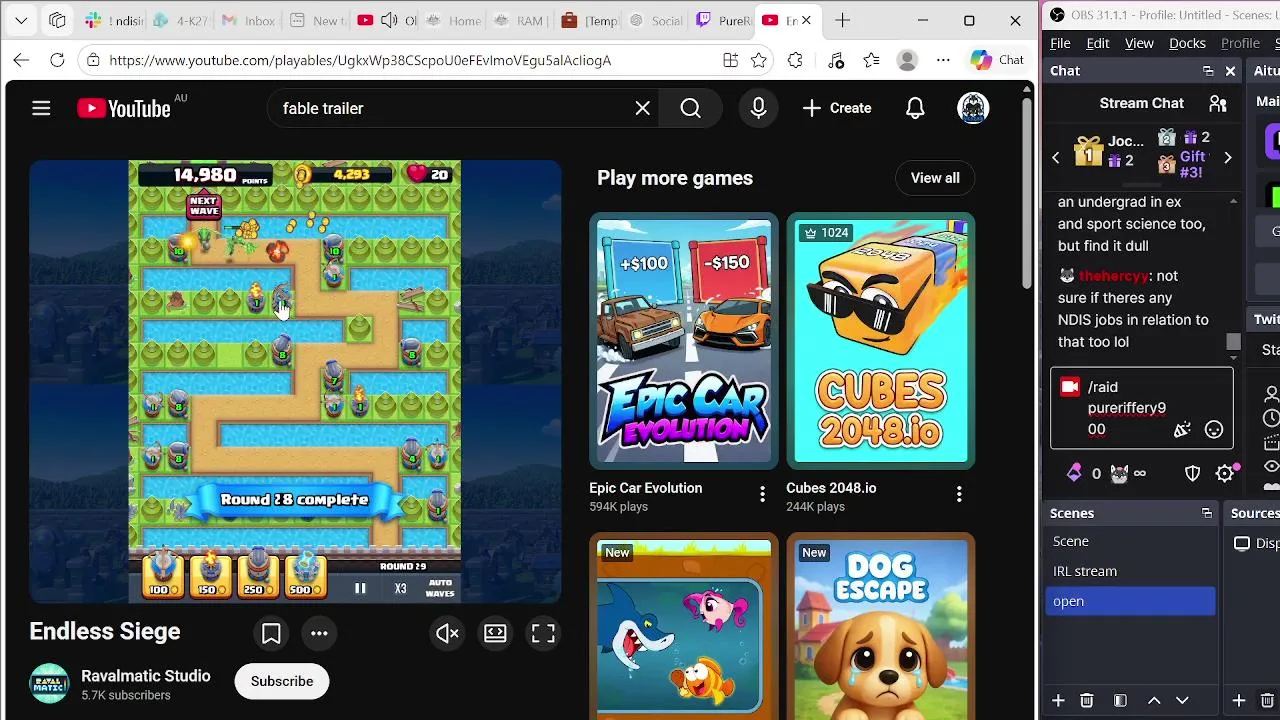
Task: Save Endless Siege with bookmark icon
Action: tap(271, 633)
